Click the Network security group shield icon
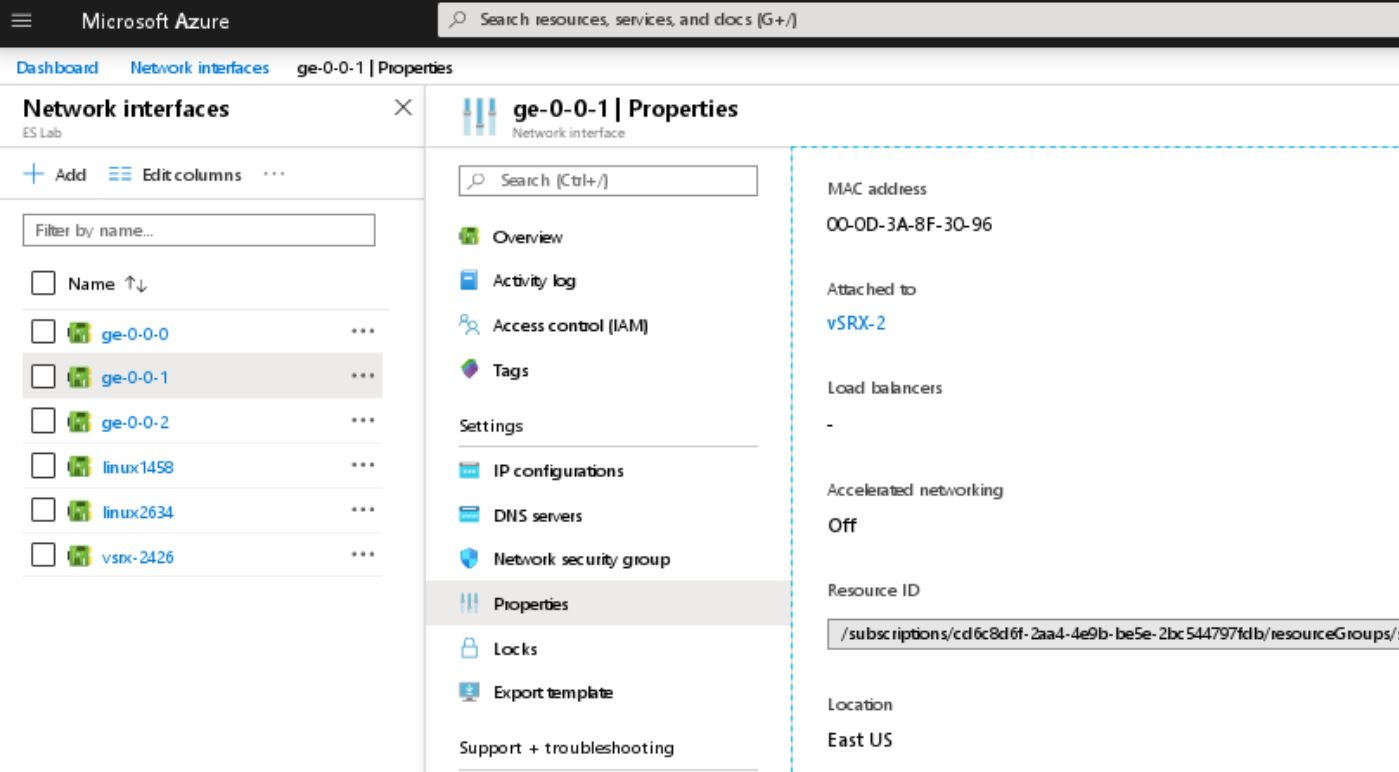Screen dimensions: 1399x772 coord(469,559)
